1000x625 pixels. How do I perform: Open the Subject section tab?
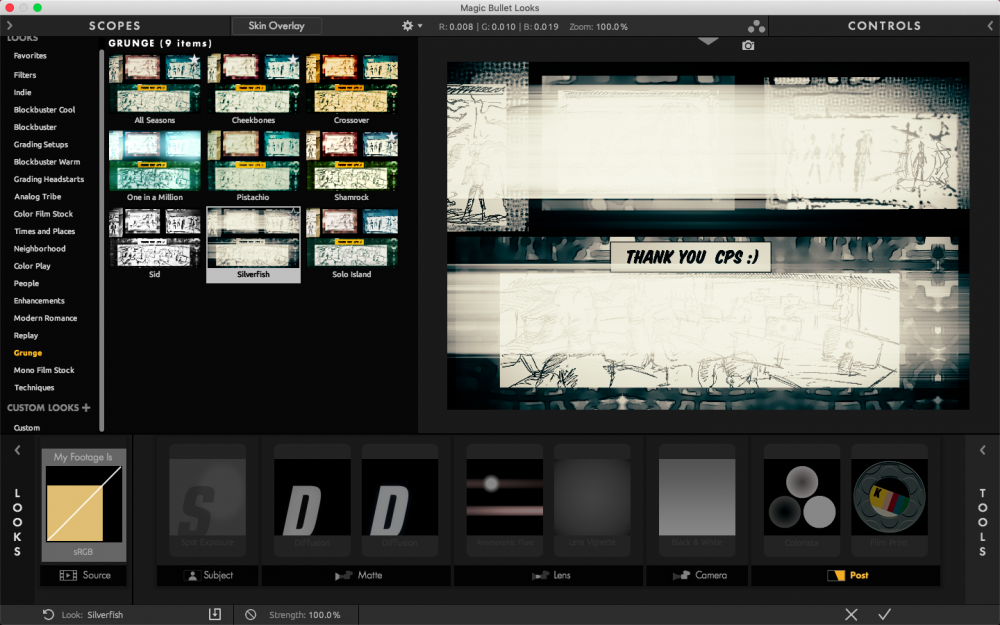point(208,575)
